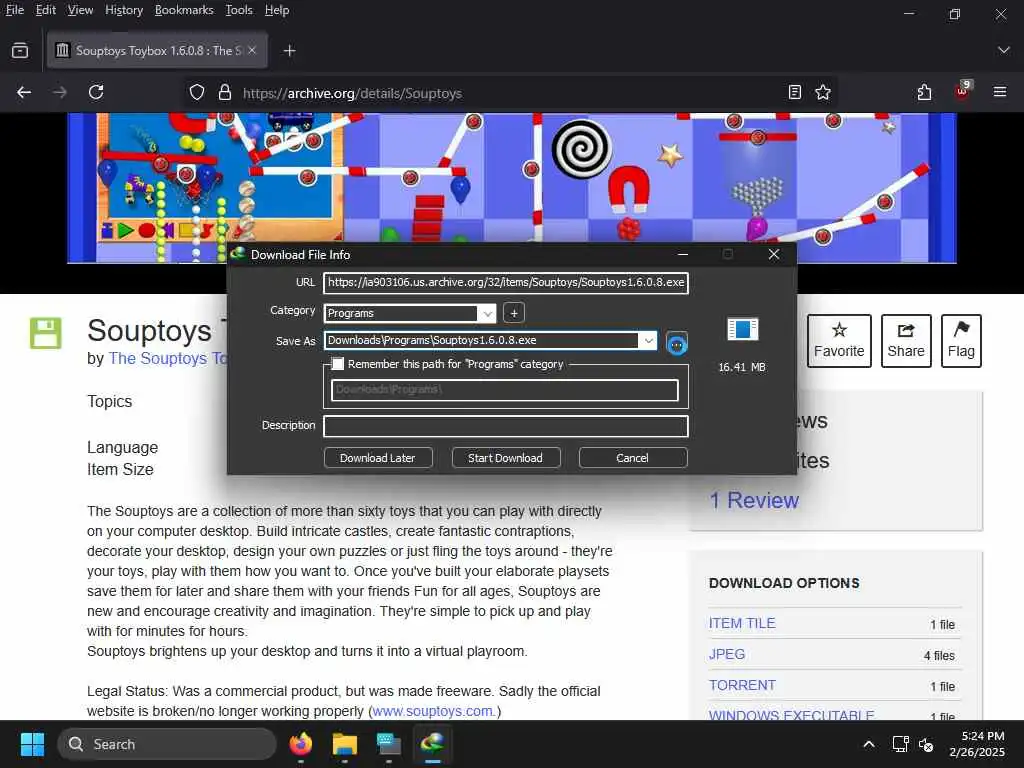Close the Souptoys Toybox tab

(252, 50)
